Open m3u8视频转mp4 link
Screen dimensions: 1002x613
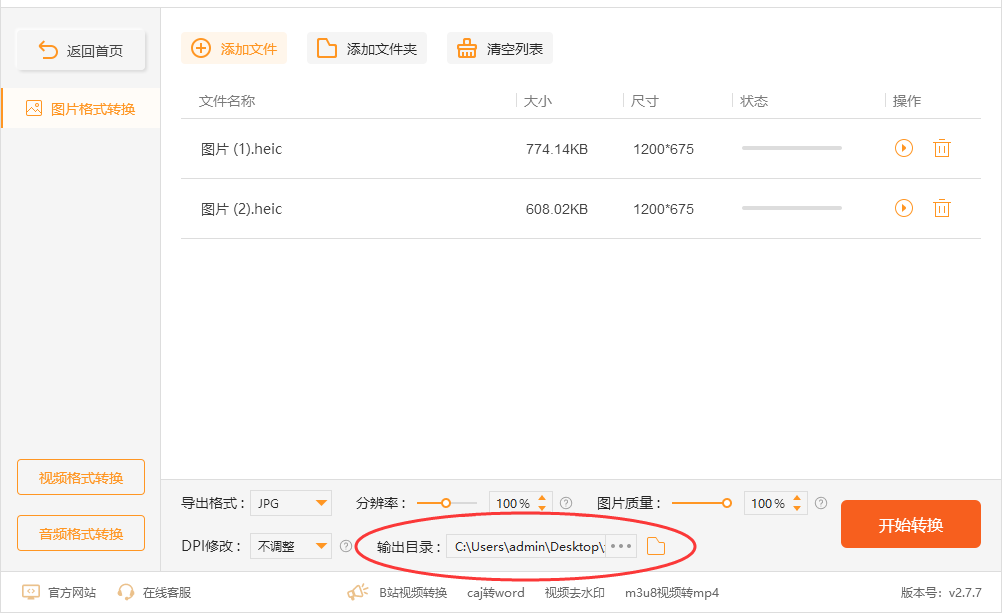[x=672, y=593]
